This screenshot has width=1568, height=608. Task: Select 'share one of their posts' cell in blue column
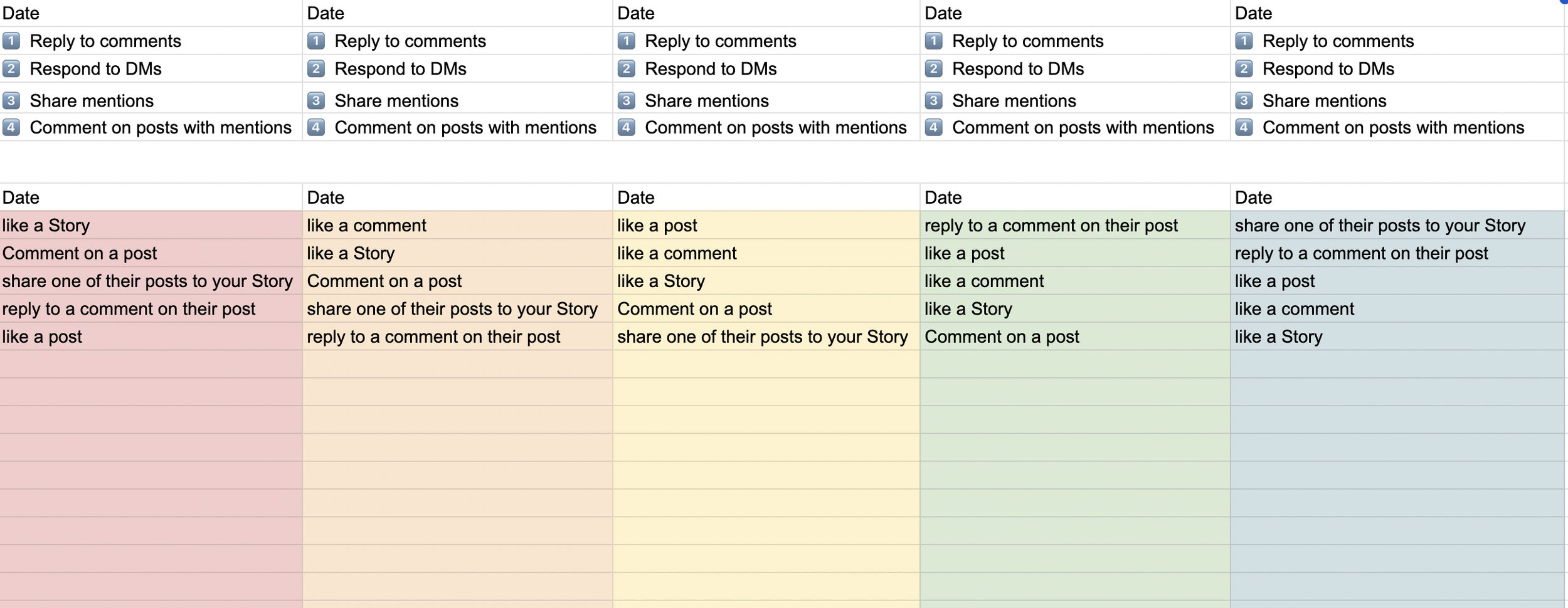pos(1397,225)
